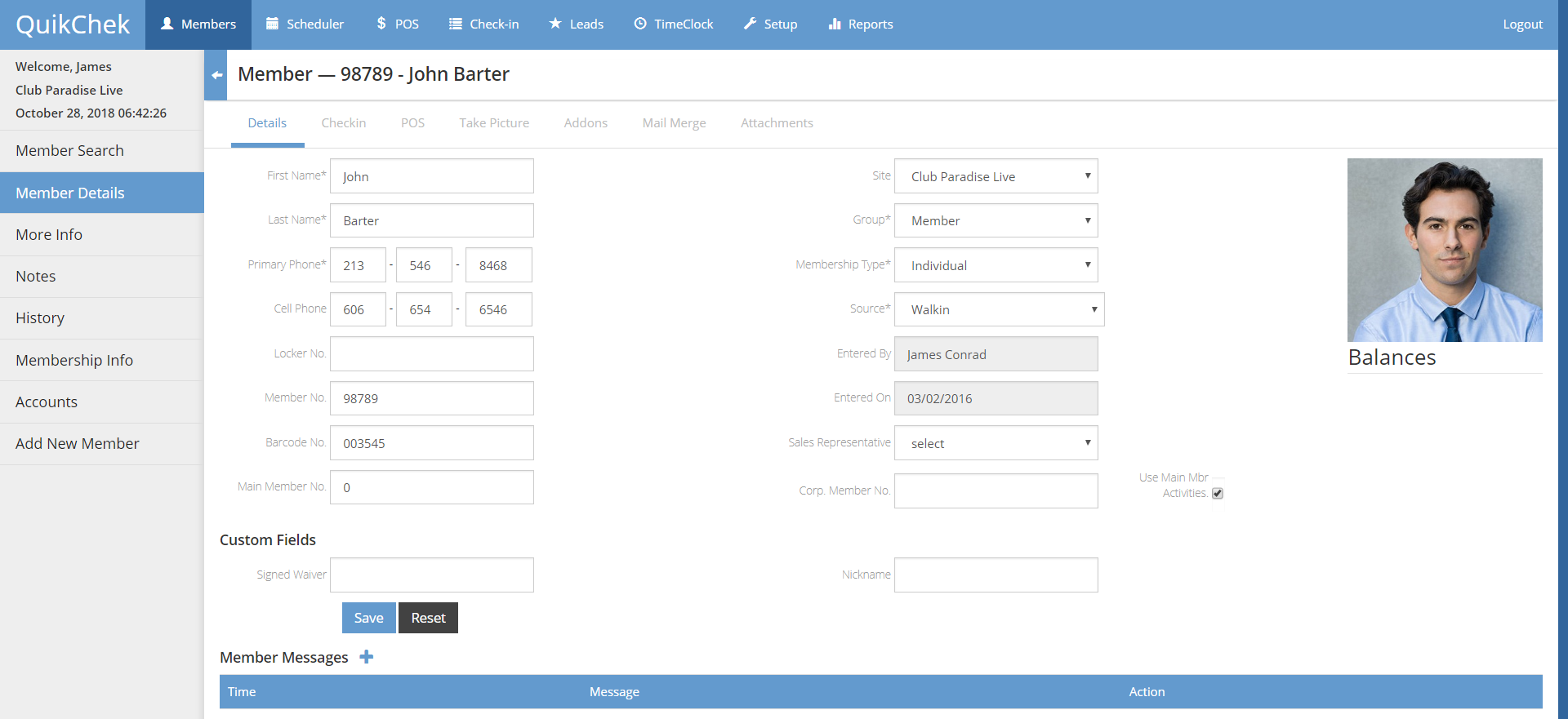The image size is (1568, 719).
Task: Click the Locker No. input field
Action: pyautogui.click(x=431, y=354)
